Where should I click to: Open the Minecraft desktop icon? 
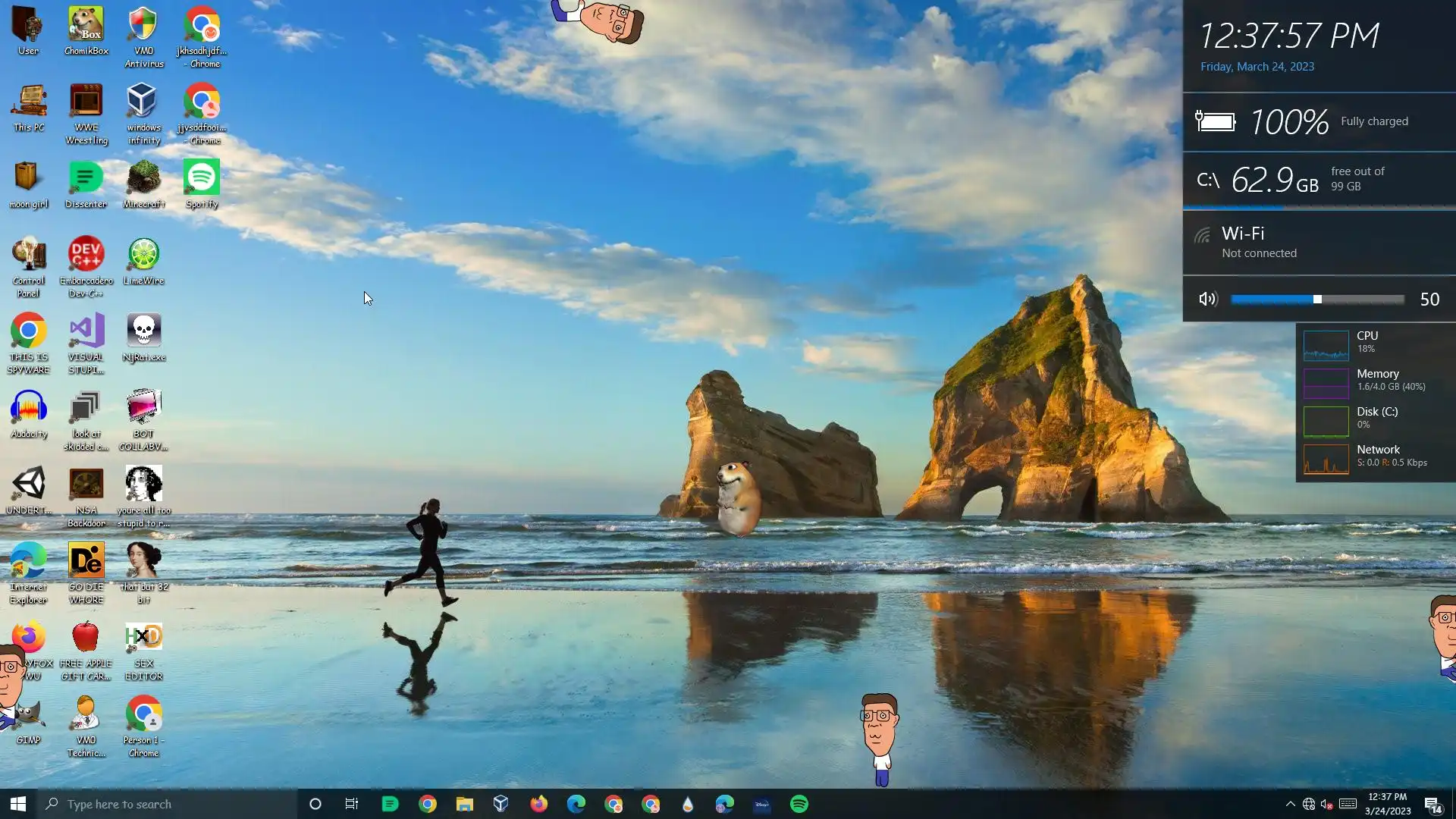(x=143, y=178)
